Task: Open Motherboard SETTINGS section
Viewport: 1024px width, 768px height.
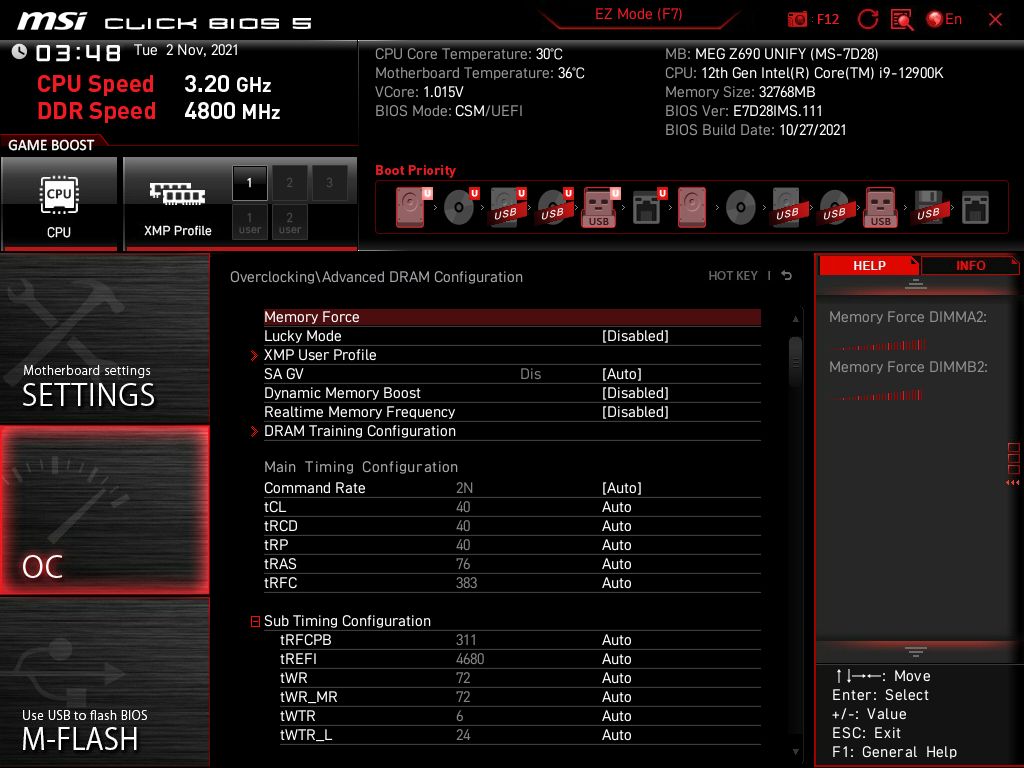Action: tap(104, 338)
